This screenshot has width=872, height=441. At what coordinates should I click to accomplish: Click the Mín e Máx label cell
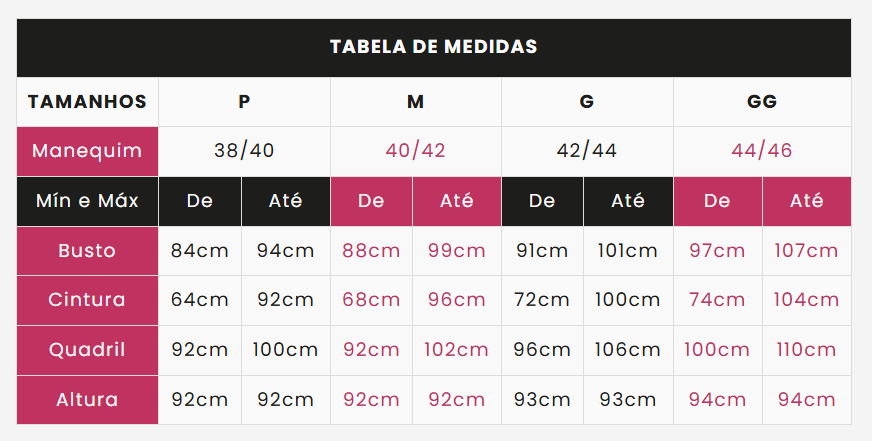click(x=88, y=201)
